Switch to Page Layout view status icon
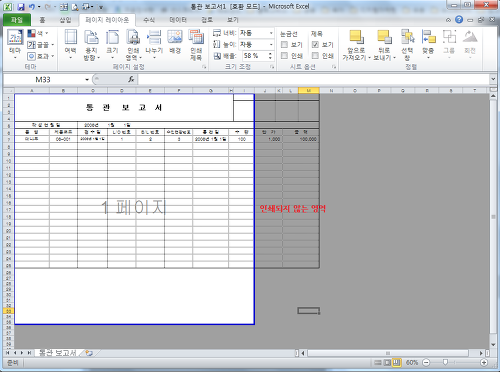The height and width of the screenshot is (372, 500). (387, 362)
